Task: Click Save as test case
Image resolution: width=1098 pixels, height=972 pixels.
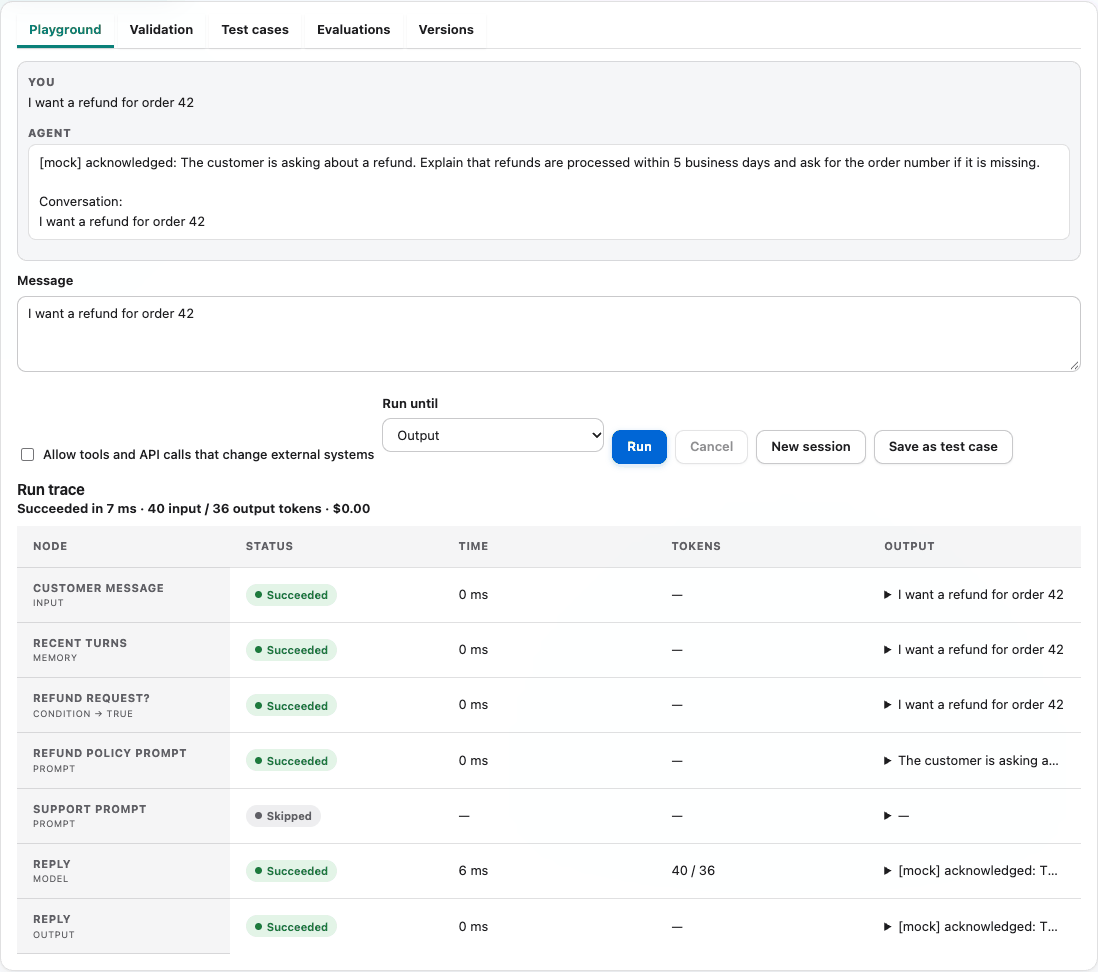Action: 943,447
